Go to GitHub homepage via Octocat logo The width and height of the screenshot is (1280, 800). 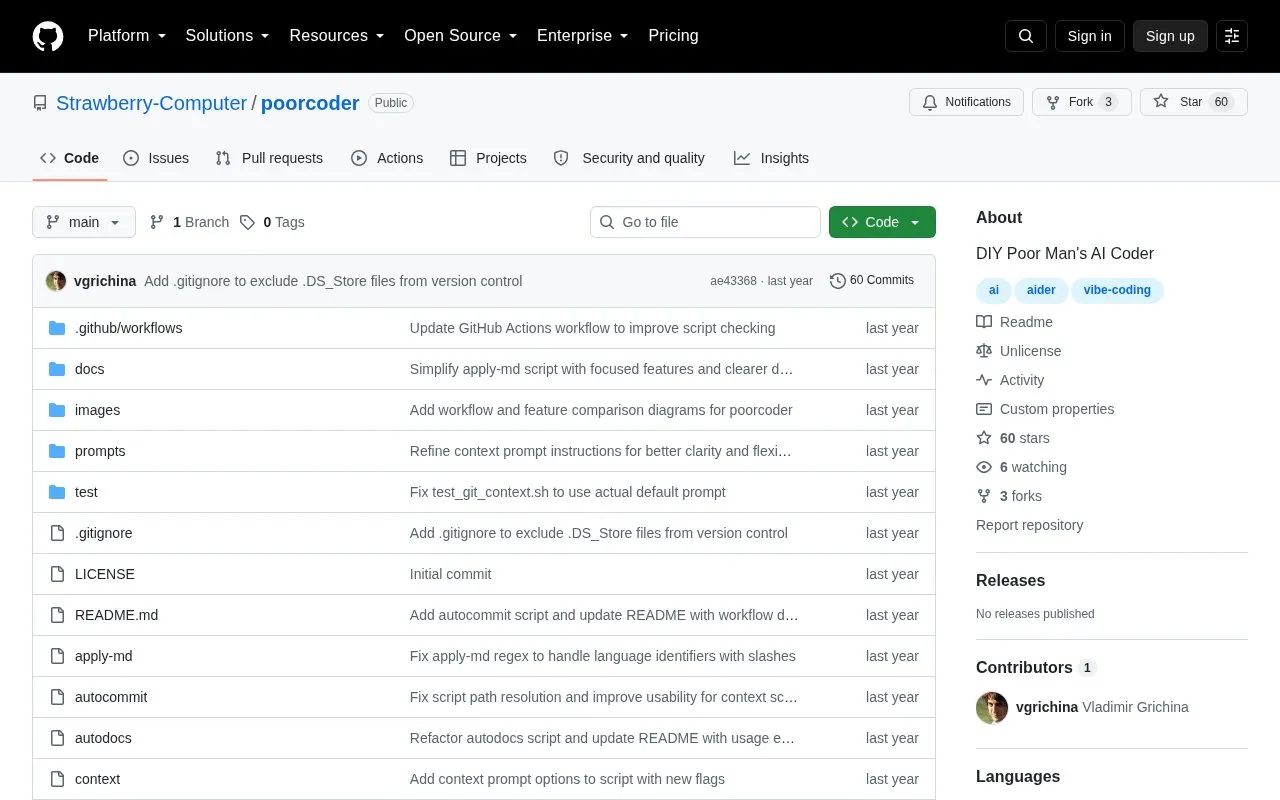48,36
